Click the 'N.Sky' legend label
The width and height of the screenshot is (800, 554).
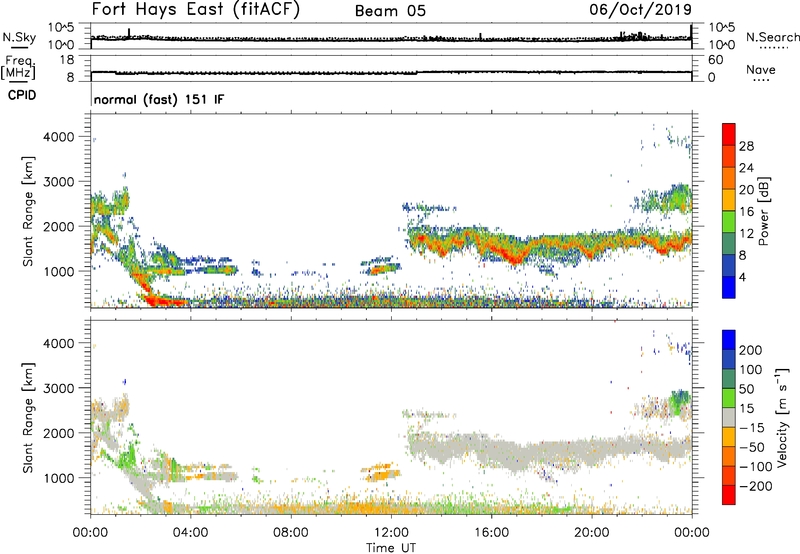19,37
